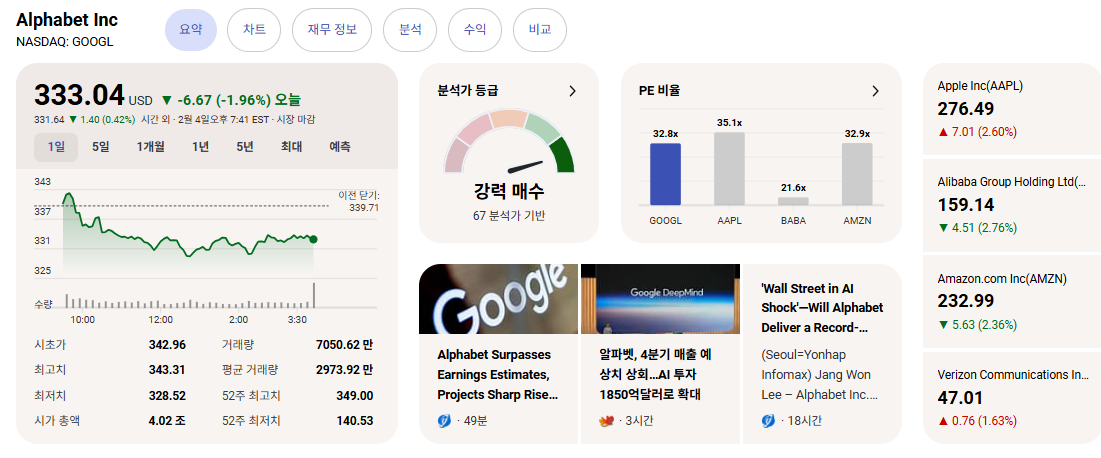Click the 52주 최저치 140.53 value

coord(355,421)
